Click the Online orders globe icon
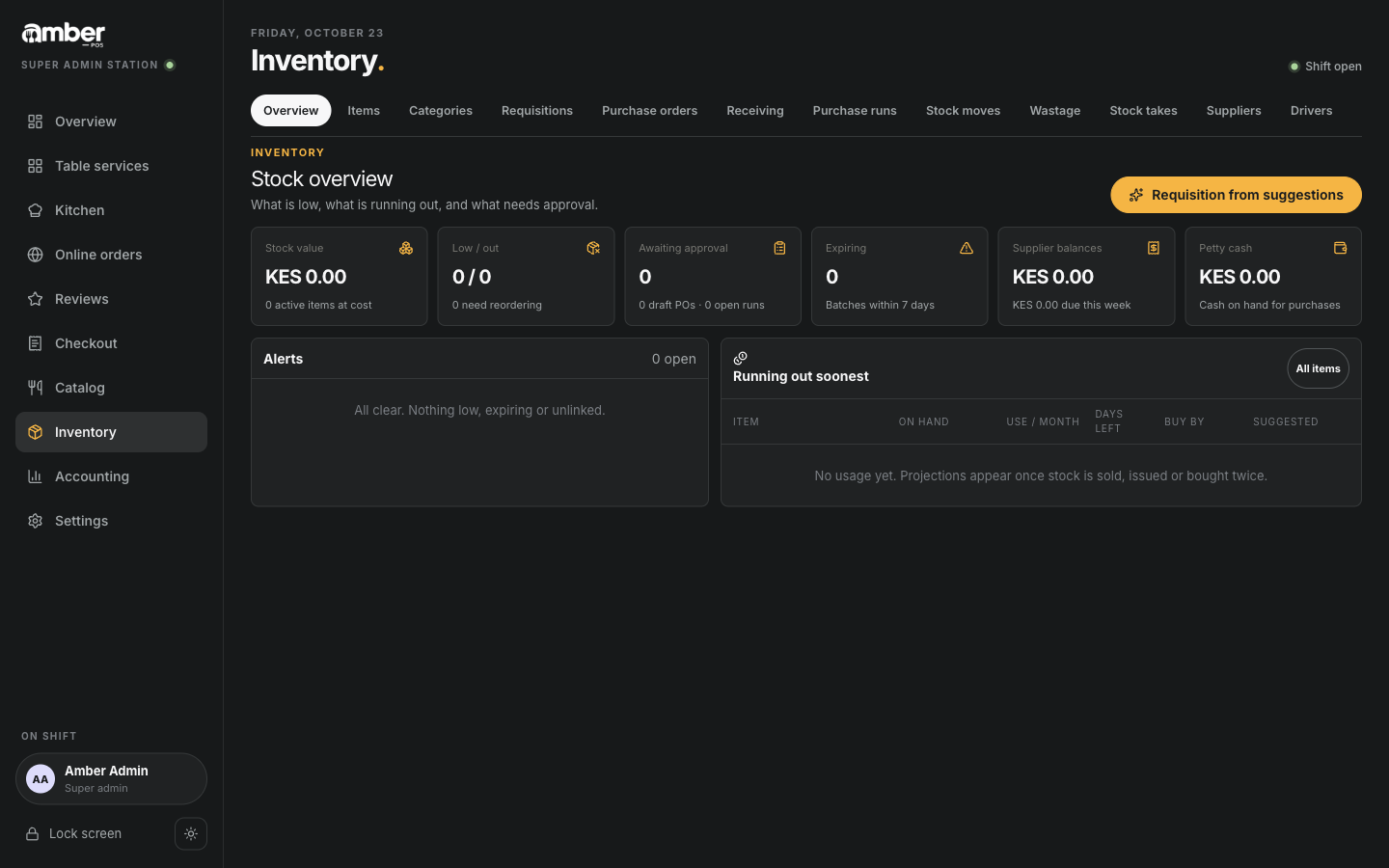Viewport: 1389px width, 868px height. [x=35, y=255]
